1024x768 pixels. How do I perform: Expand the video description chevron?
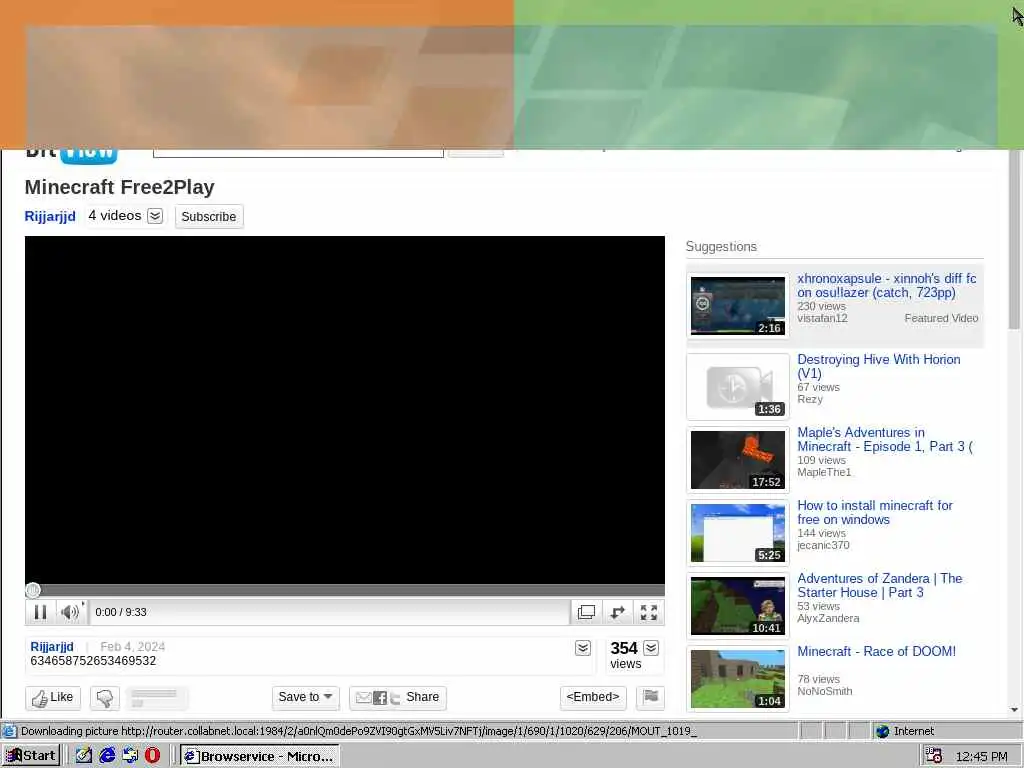[583, 648]
